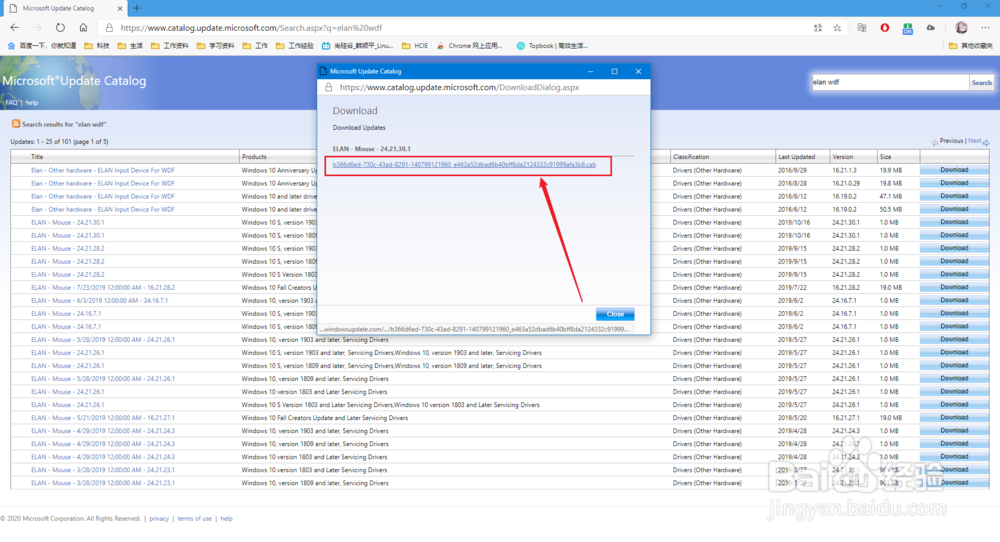Screen dimensions: 1000x542
Task: Open the translate page icon in address bar
Action: point(818,27)
